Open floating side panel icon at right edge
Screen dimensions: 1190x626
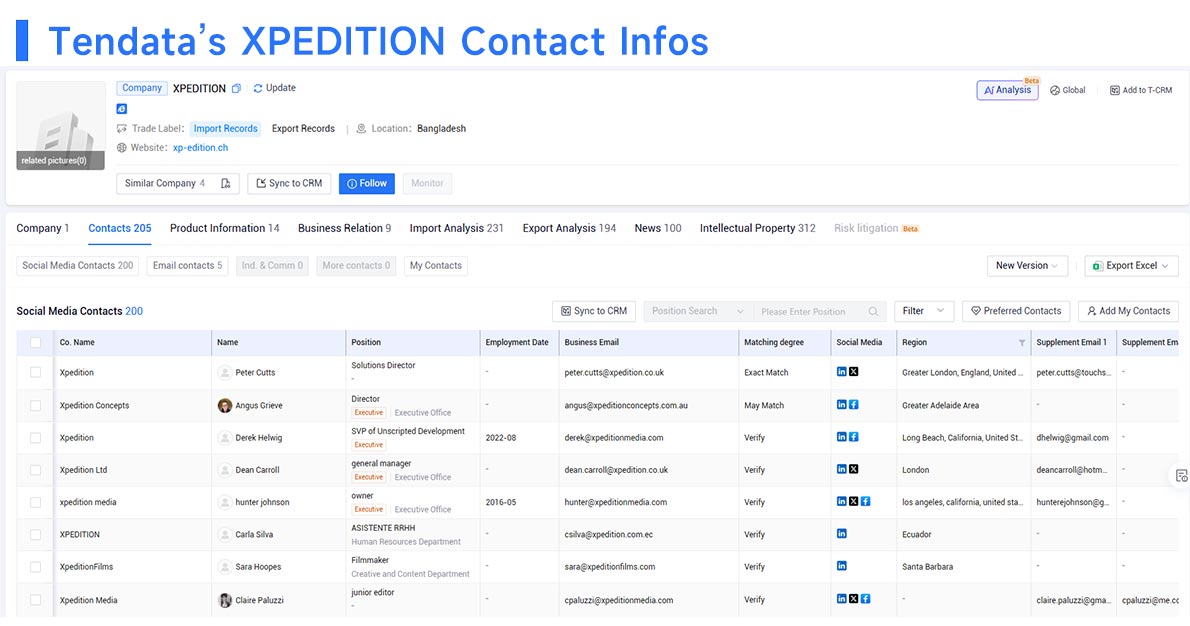coord(1181,476)
